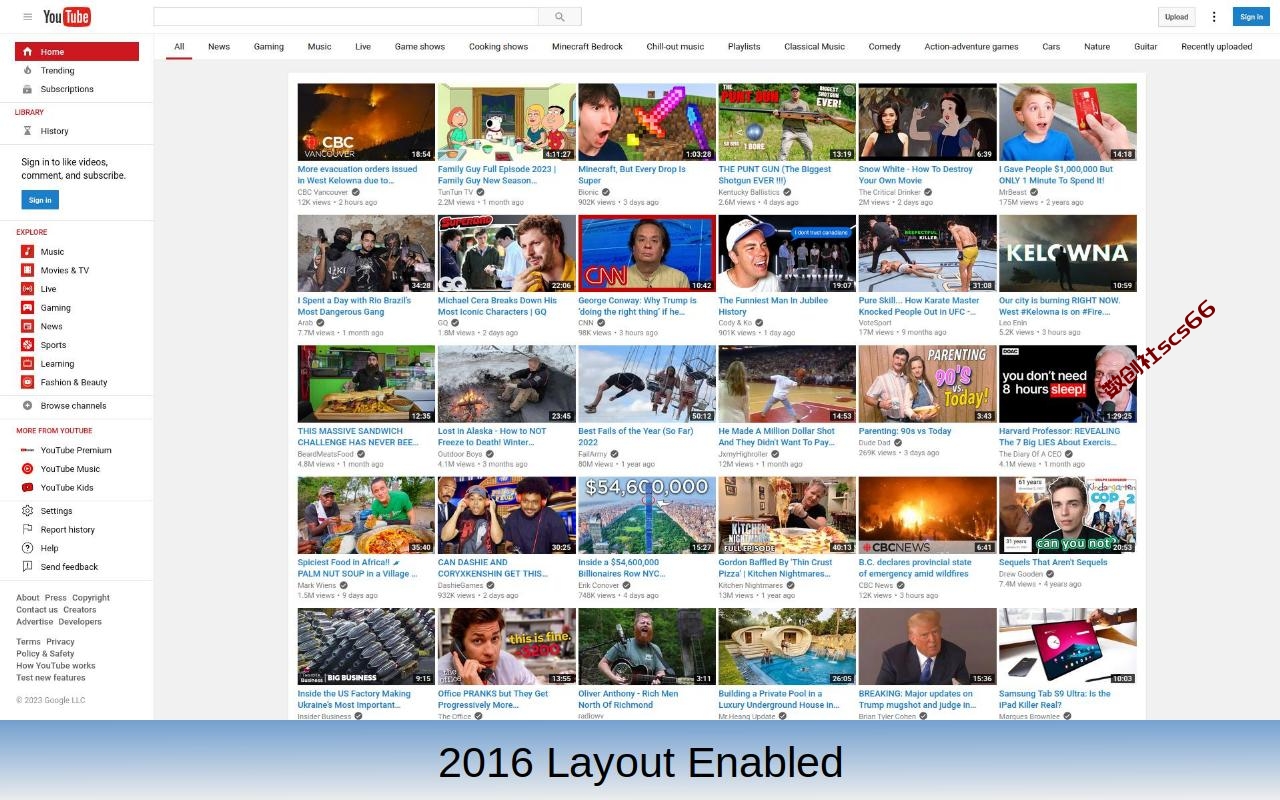The height and width of the screenshot is (800, 1280).
Task: Select the Minecraft Bedrock chip
Action: tap(587, 46)
